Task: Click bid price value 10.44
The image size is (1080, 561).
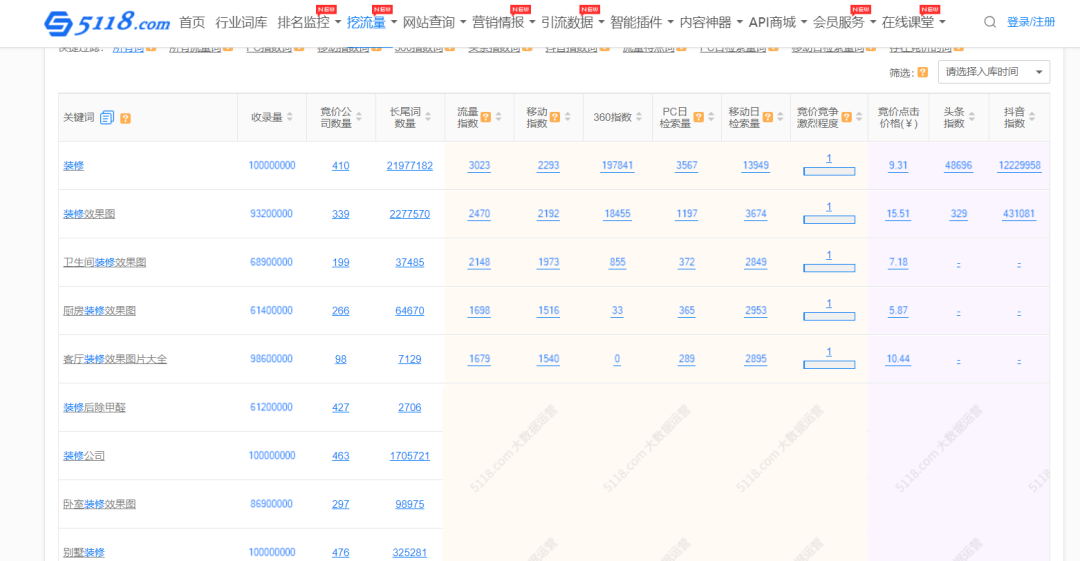Action: click(x=898, y=358)
